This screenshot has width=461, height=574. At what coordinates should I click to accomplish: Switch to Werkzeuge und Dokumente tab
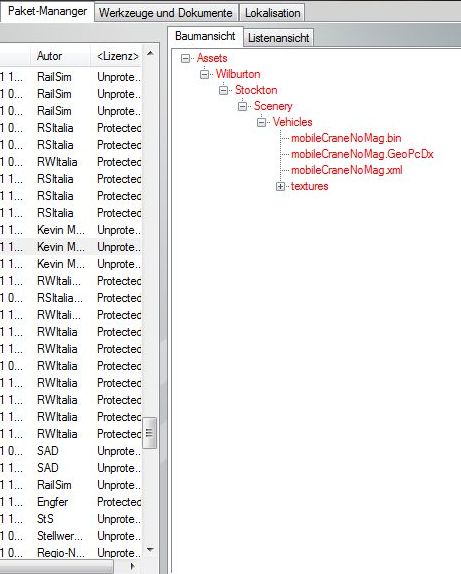click(166, 13)
